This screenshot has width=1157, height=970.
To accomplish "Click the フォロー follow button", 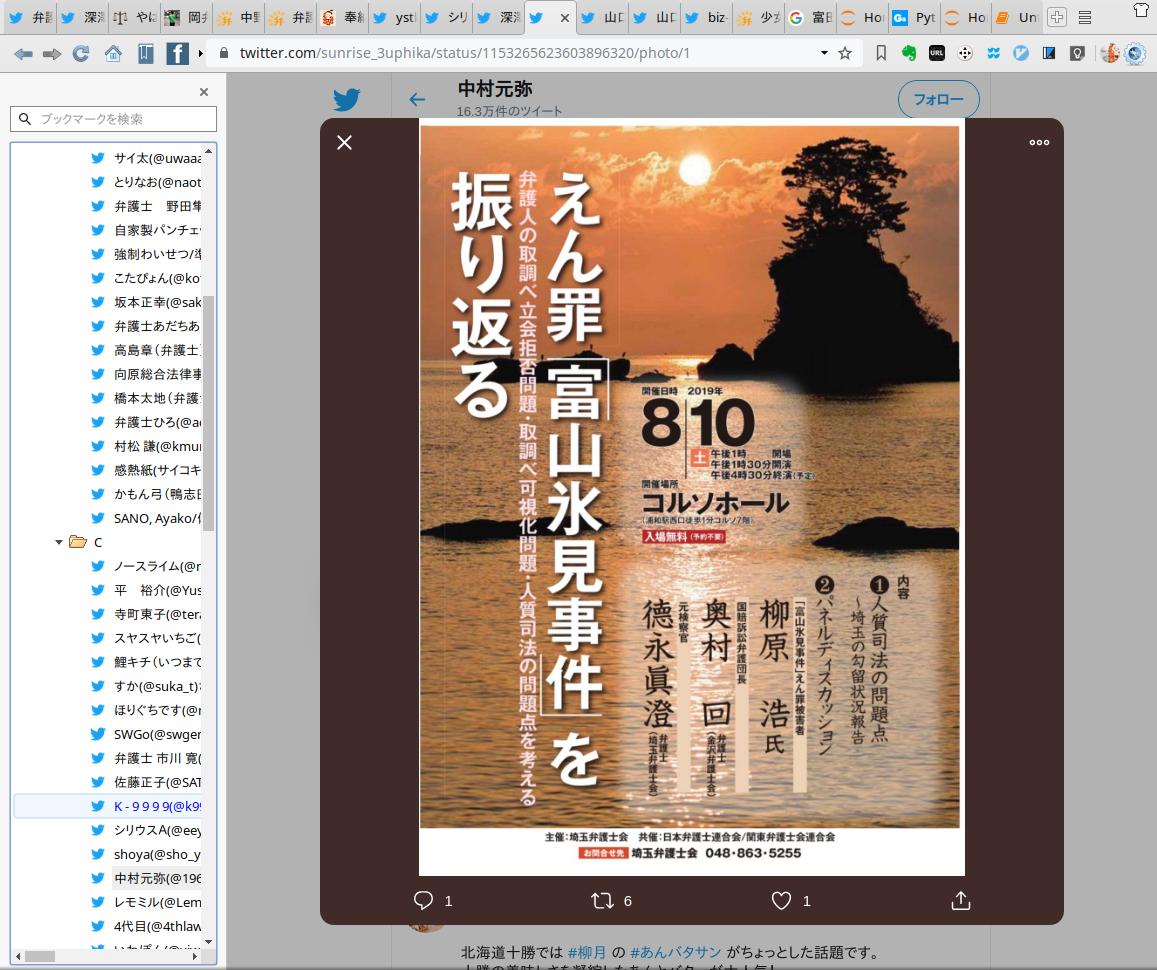I will pyautogui.click(x=939, y=99).
